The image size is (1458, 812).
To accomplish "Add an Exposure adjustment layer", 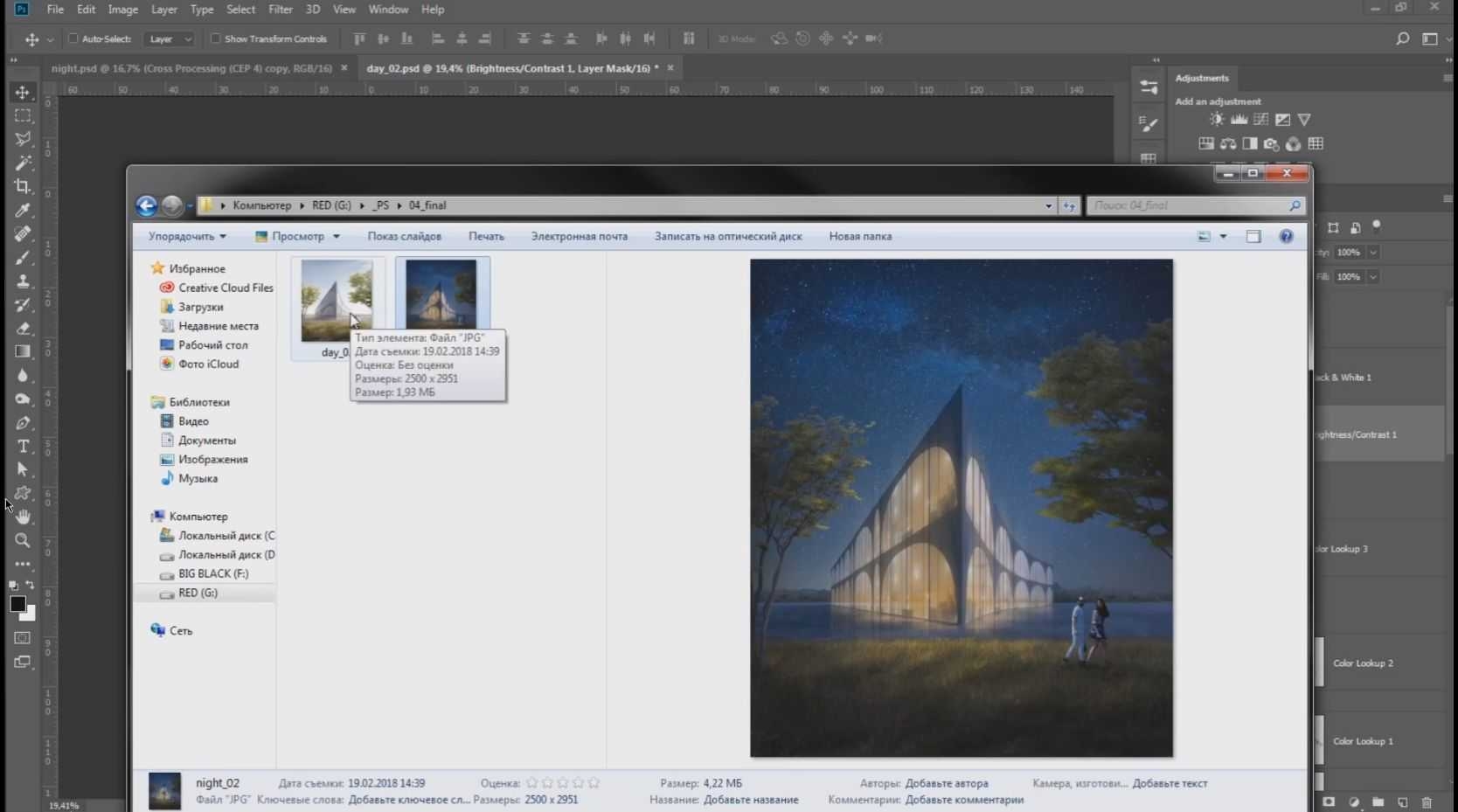I will 1282,120.
